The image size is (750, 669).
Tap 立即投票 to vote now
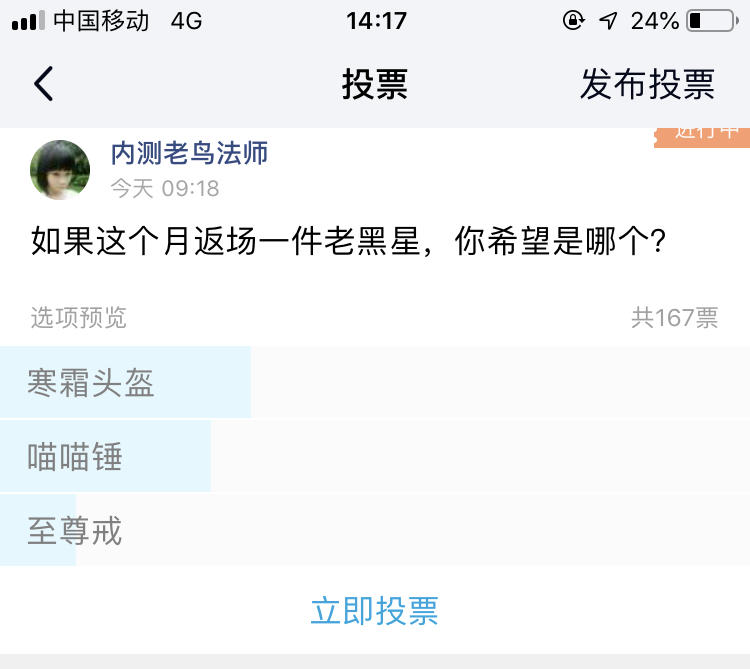coord(375,611)
